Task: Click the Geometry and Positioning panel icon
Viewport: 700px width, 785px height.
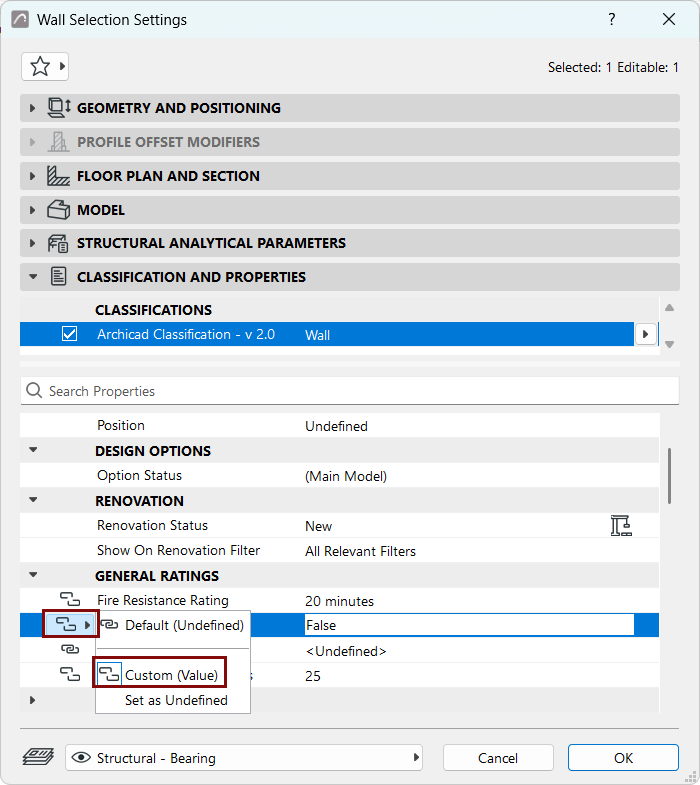Action: [59, 108]
